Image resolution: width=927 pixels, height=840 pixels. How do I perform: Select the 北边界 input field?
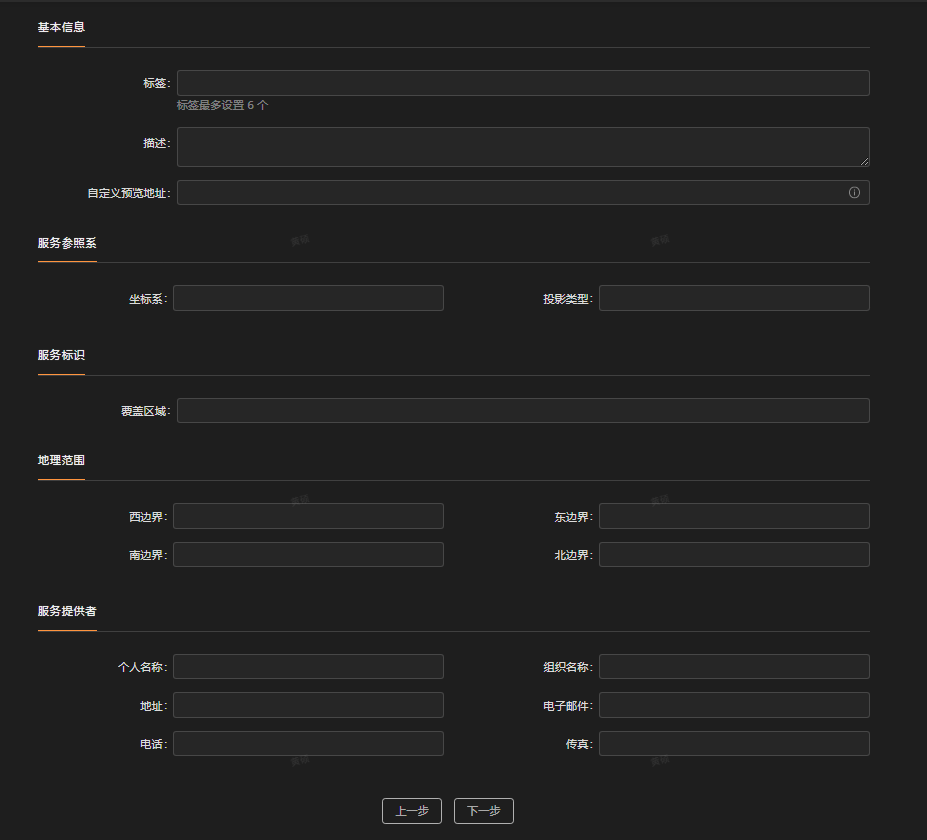734,554
